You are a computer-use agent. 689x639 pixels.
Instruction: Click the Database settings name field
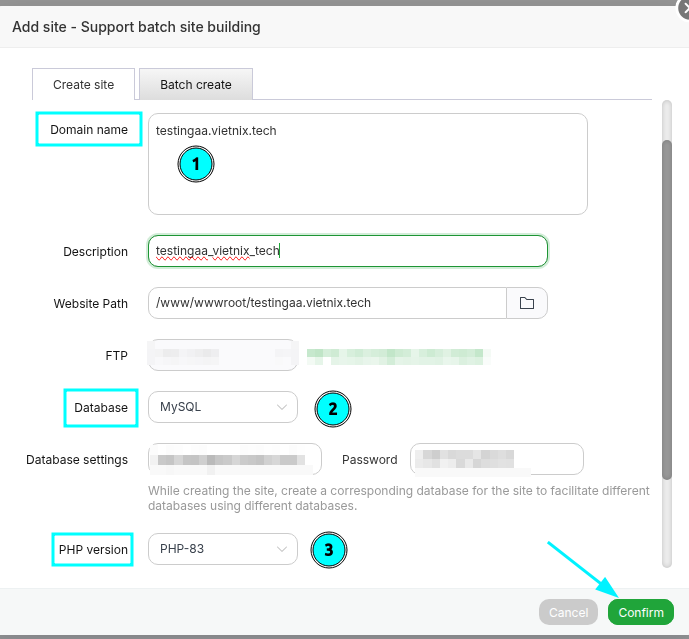pyautogui.click(x=234, y=459)
